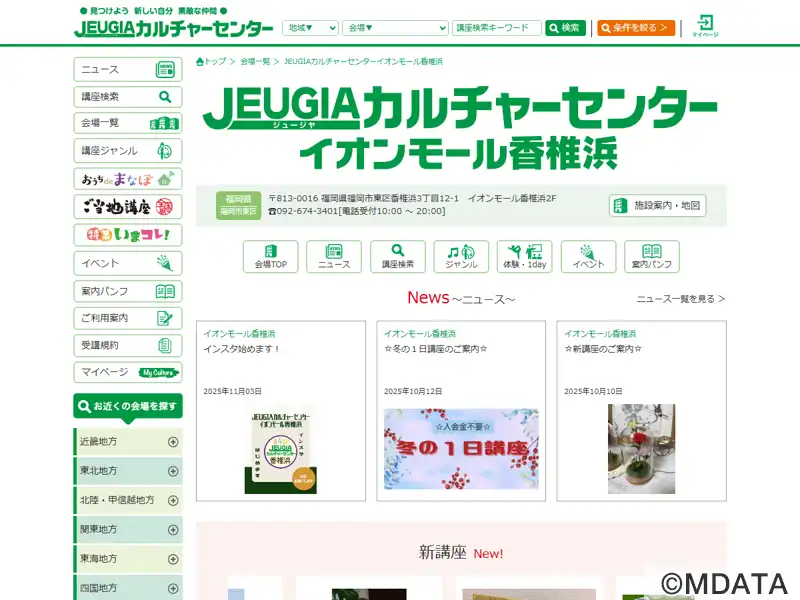
Task: Click the お近くの会場を探す green button
Action: point(128,407)
